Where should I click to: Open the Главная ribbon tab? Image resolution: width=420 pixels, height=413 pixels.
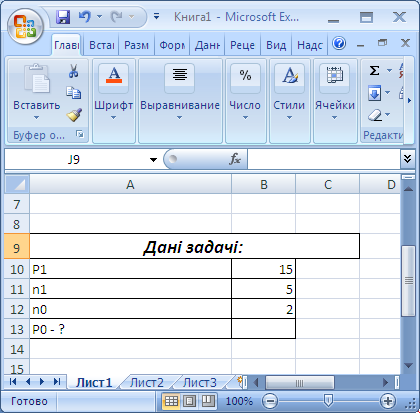(x=66, y=45)
